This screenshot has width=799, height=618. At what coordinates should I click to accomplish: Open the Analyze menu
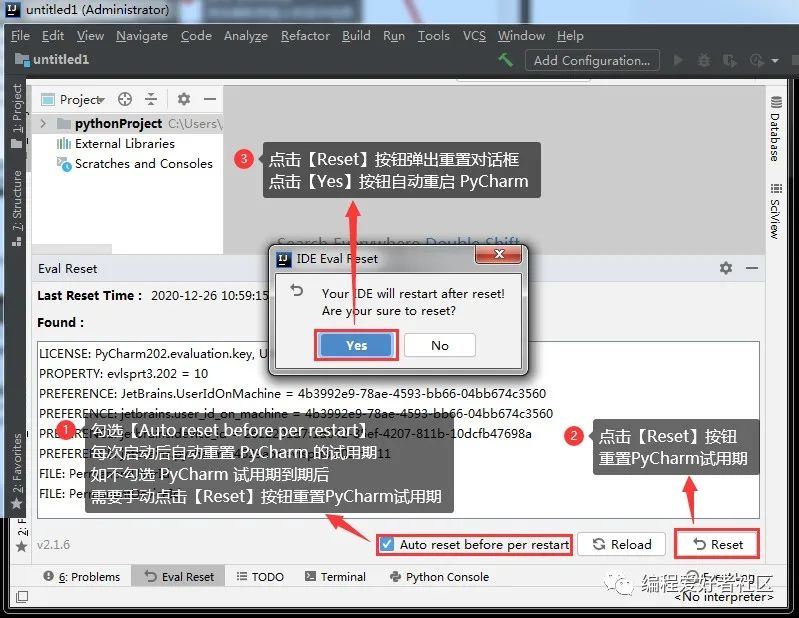pos(246,36)
